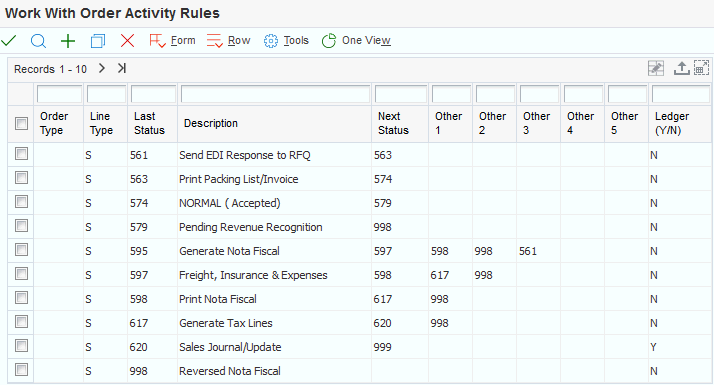
Task: Click the Ledger (Y/N) filter field
Action: 681,94
